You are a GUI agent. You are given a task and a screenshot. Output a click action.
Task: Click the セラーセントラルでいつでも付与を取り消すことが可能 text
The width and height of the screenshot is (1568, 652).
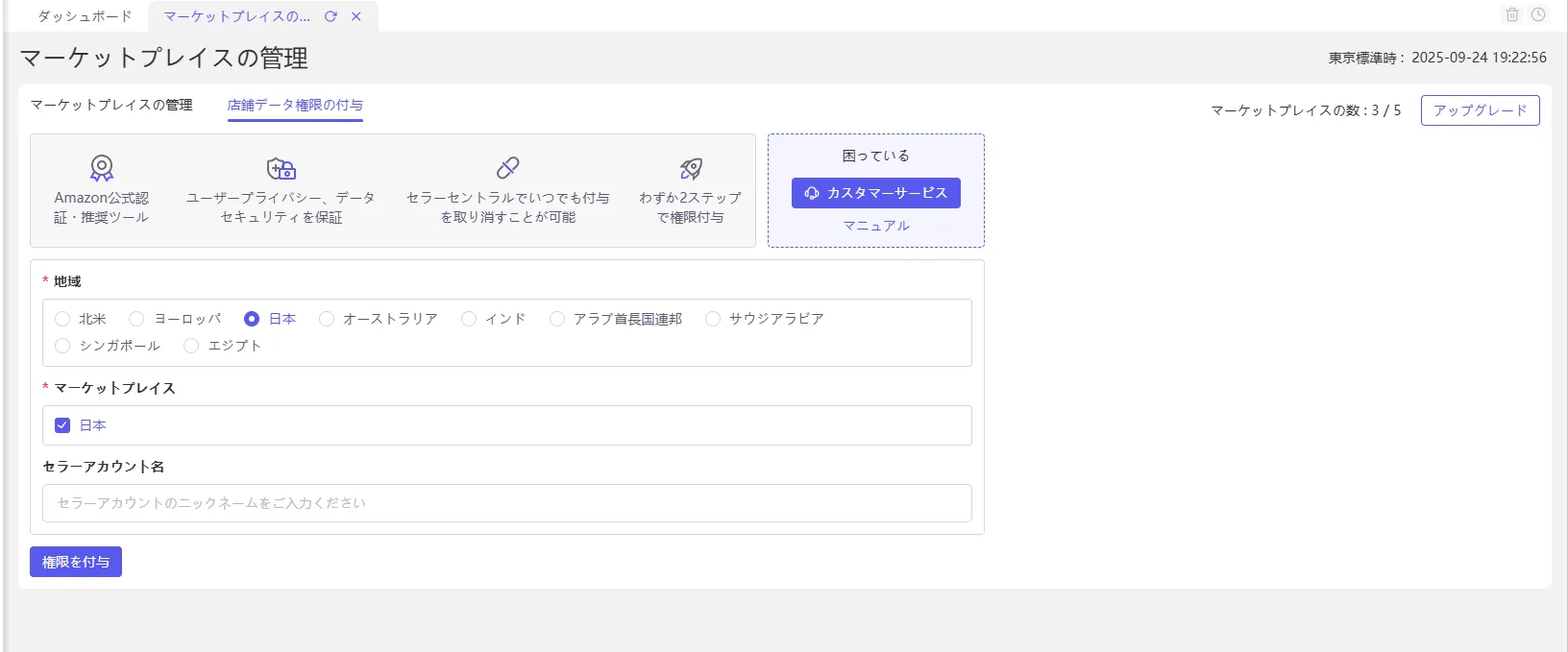508,207
